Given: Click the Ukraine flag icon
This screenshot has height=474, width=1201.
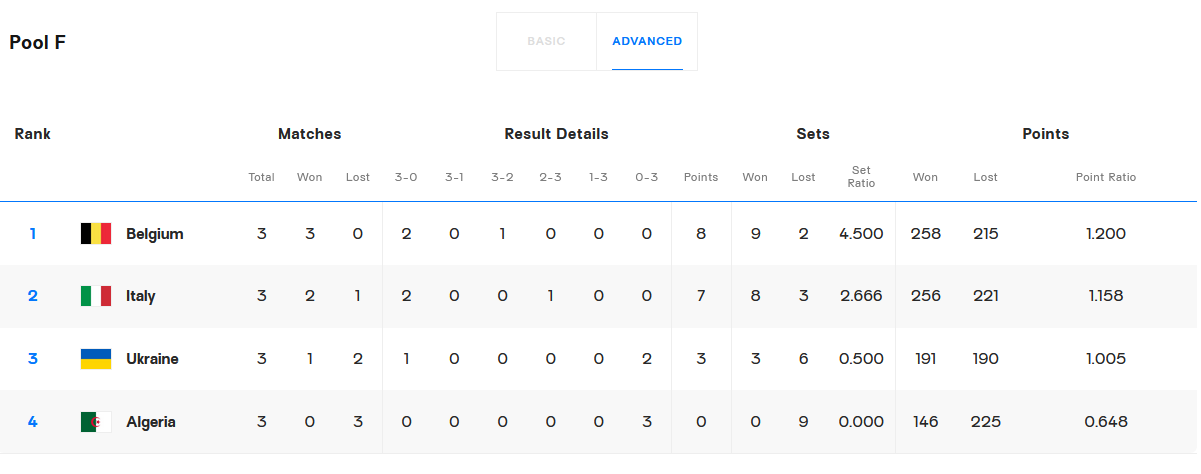Looking at the screenshot, I should pyautogui.click(x=96, y=359).
